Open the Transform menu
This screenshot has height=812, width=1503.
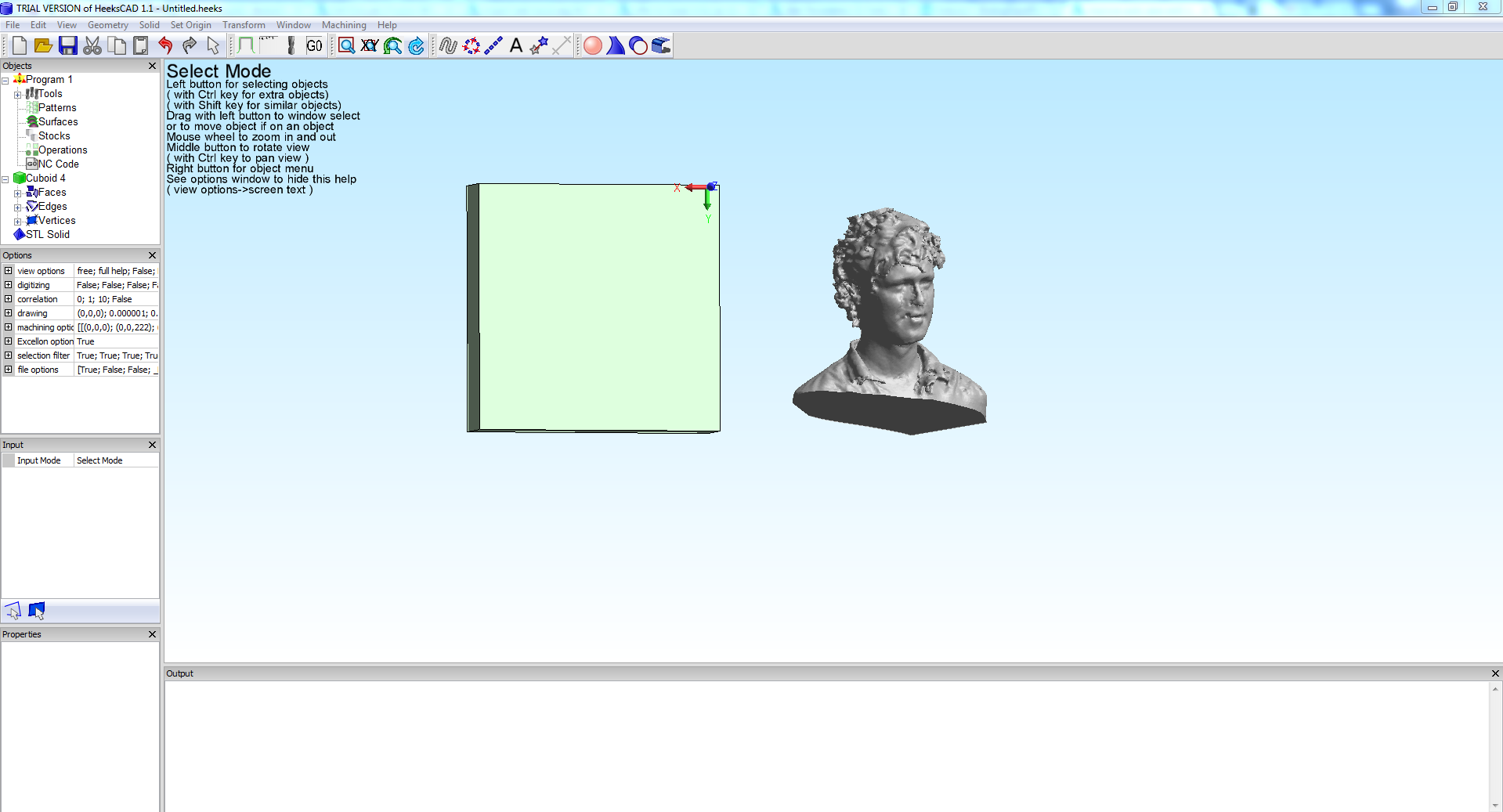[244, 25]
